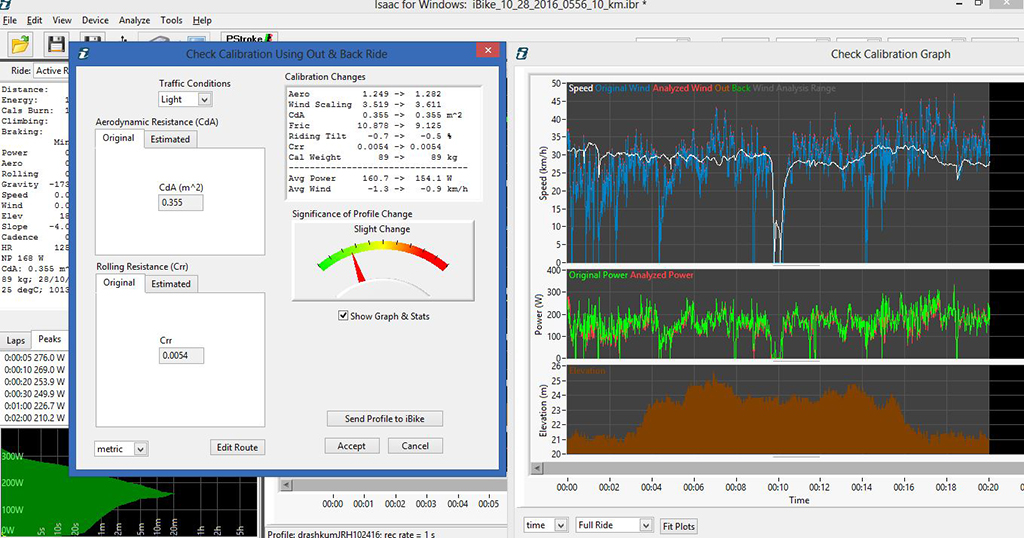Close the Check Calibration dialog
This screenshot has width=1024, height=538.
488,51
